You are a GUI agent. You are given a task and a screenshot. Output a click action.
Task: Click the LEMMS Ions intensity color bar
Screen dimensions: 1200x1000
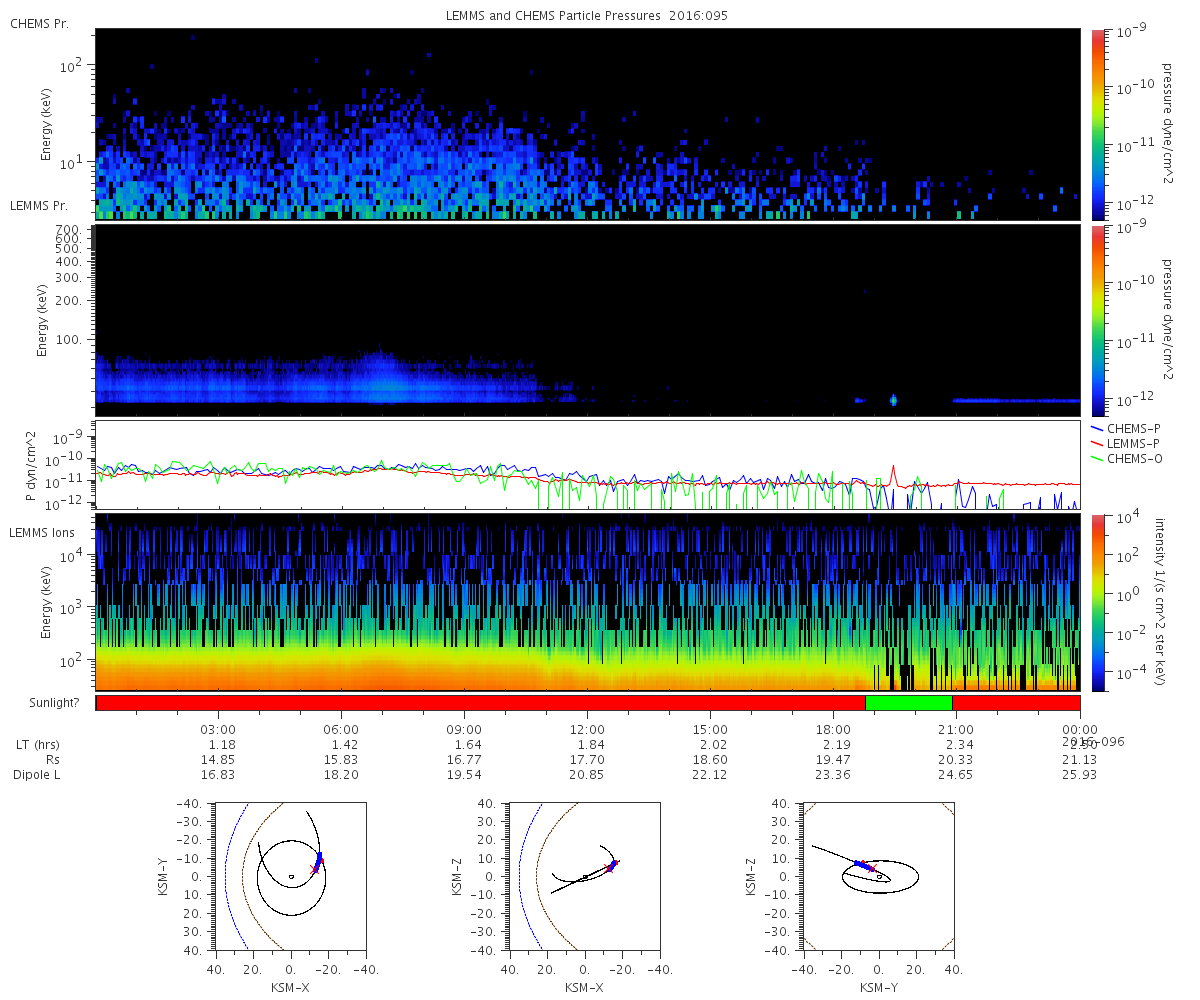(x=1097, y=603)
